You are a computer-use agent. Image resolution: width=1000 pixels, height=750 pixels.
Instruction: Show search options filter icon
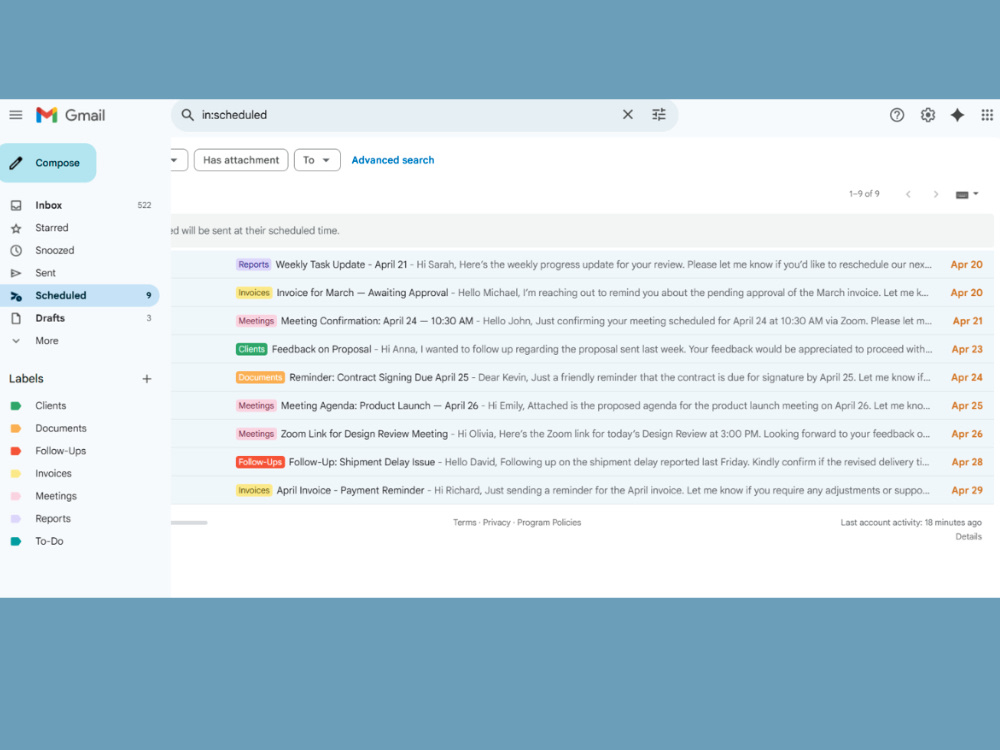pyautogui.click(x=659, y=115)
